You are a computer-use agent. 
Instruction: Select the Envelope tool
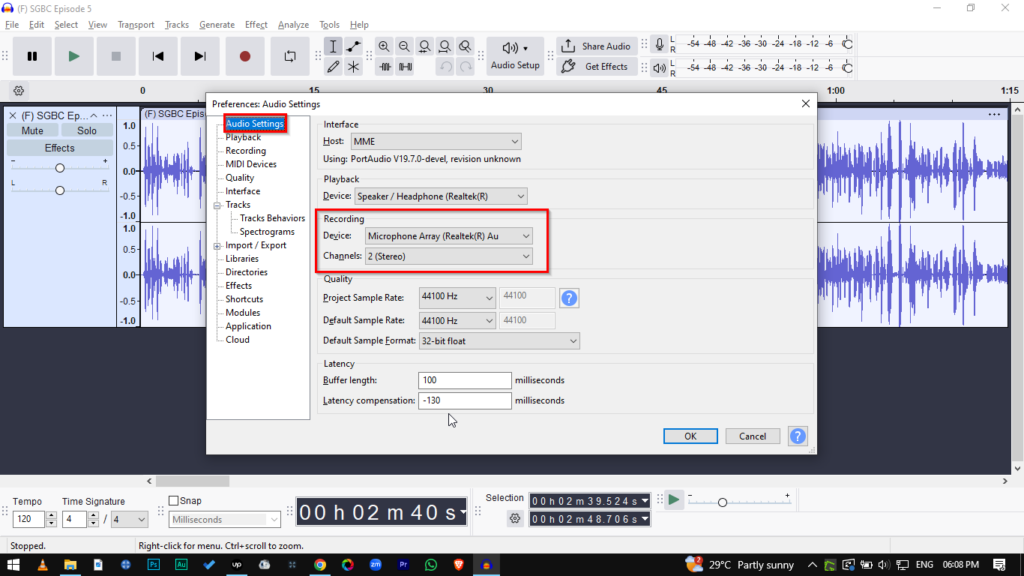pos(353,47)
